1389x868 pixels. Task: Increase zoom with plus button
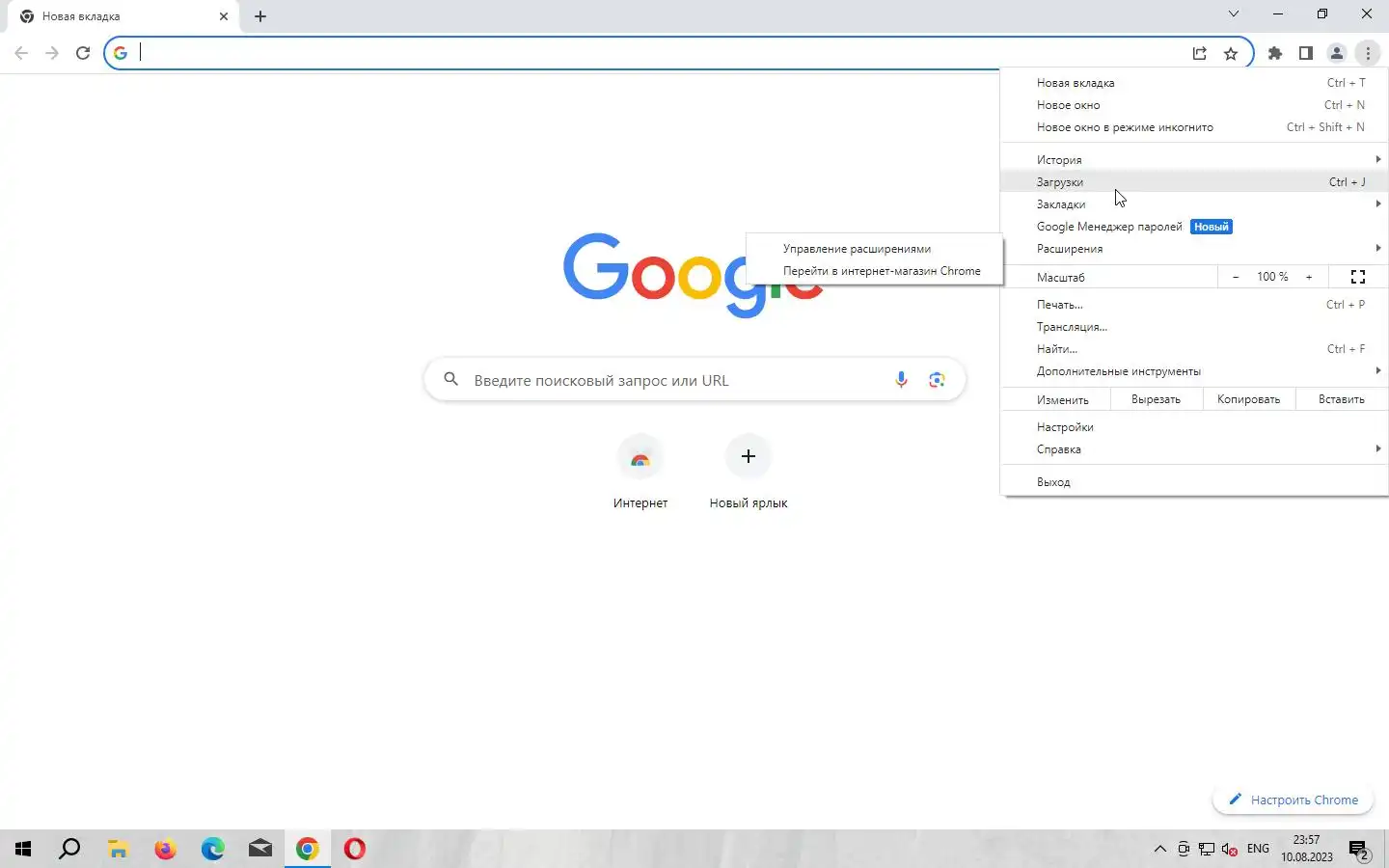point(1309,277)
